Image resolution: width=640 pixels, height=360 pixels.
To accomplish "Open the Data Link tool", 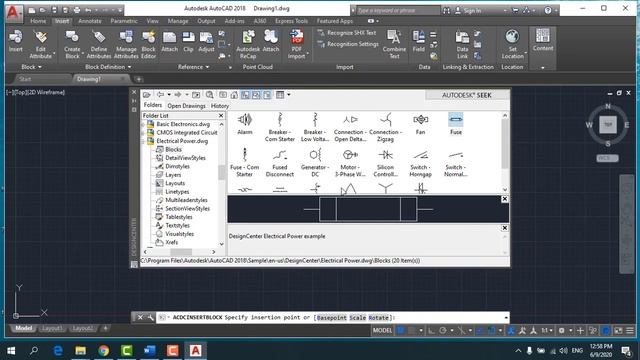I will click(462, 44).
